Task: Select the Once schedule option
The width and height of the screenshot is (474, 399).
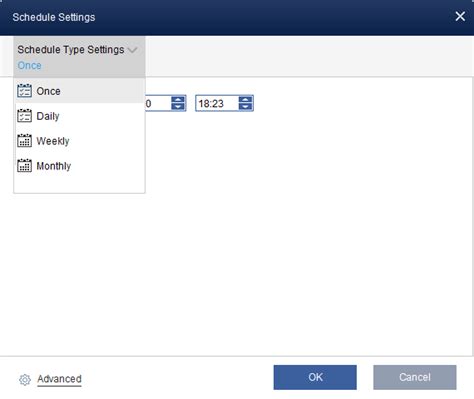Action: point(79,91)
